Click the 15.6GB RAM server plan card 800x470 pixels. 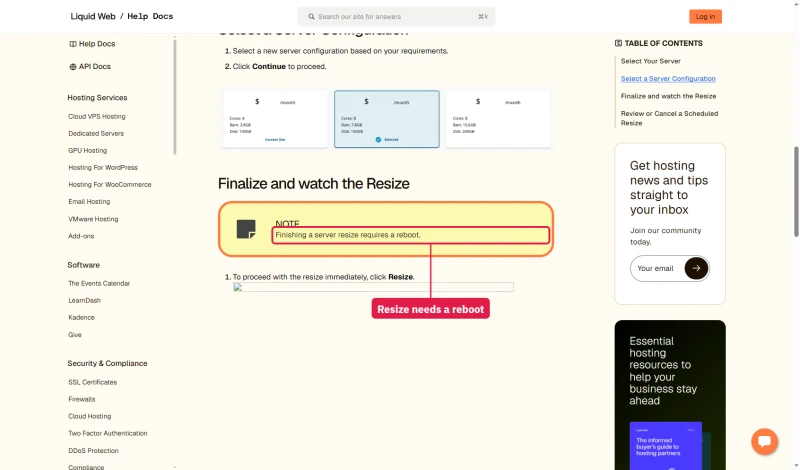click(498, 119)
